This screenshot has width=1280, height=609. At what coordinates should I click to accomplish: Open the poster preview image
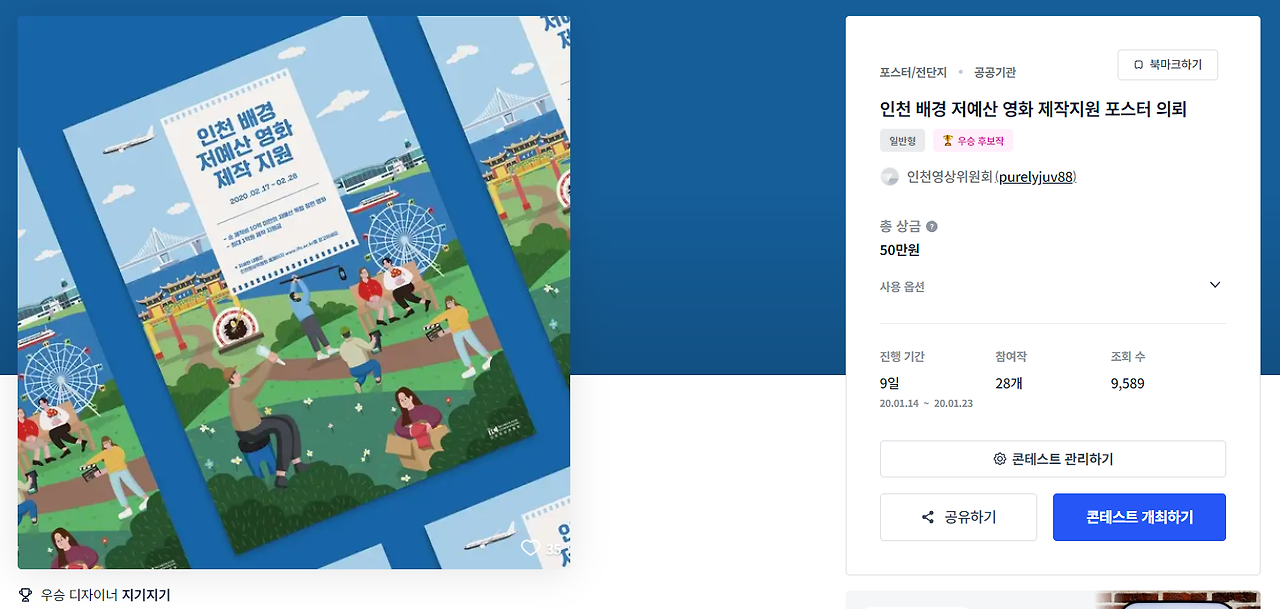[294, 292]
